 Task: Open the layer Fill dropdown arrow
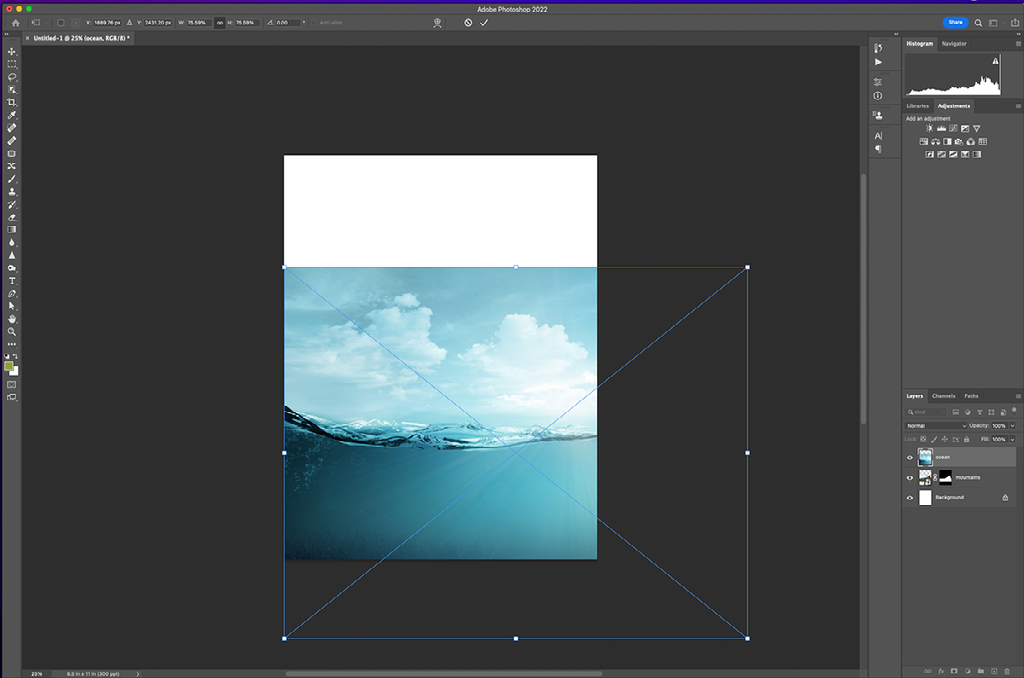pos(1012,439)
